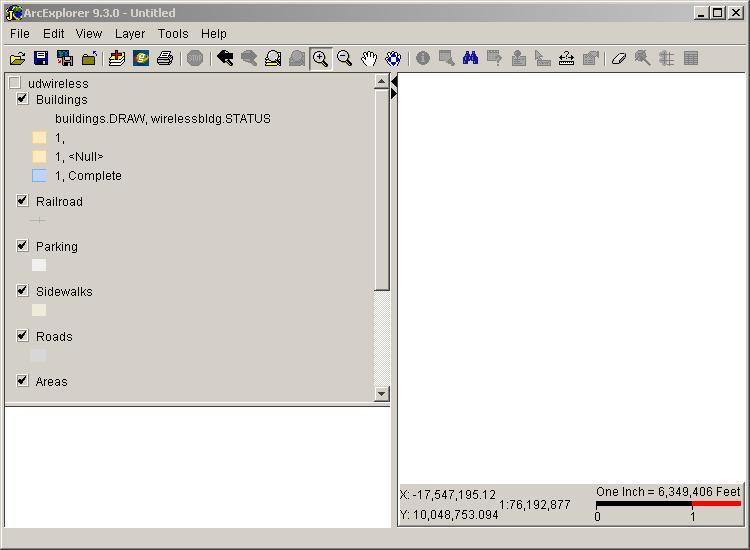Click the map scale 1:76,192,877 readout
Viewport: 750px width, 550px height.
[x=535, y=505]
